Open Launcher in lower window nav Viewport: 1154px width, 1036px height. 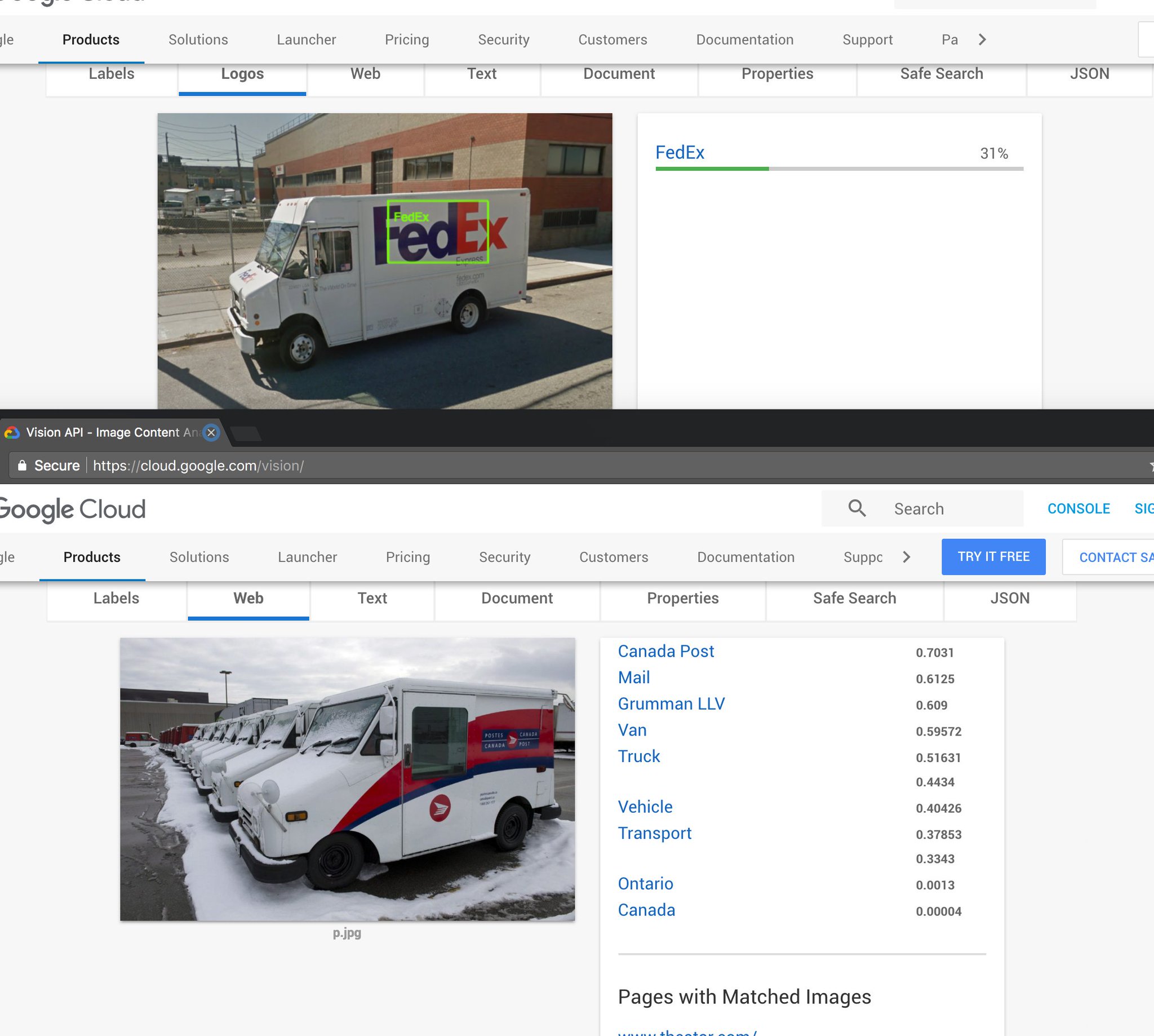(x=307, y=557)
